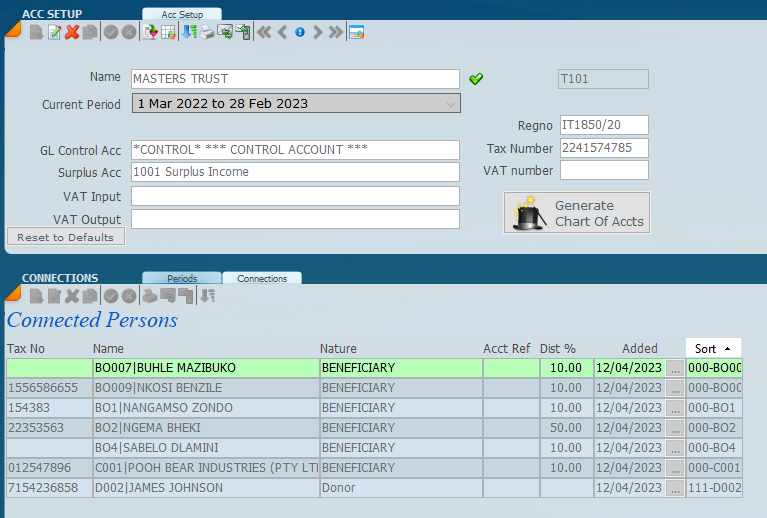The height and width of the screenshot is (518, 767).
Task: Select the Connections tab
Action: tap(262, 278)
